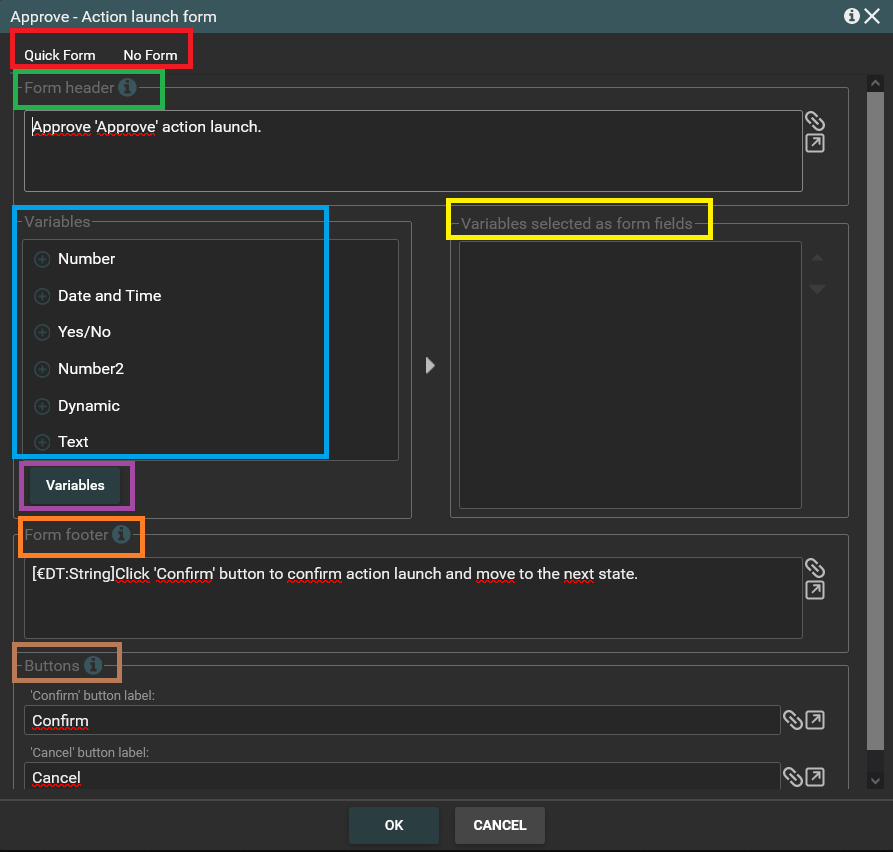
Task: Click the info icon in the title bar
Action: tap(852, 16)
